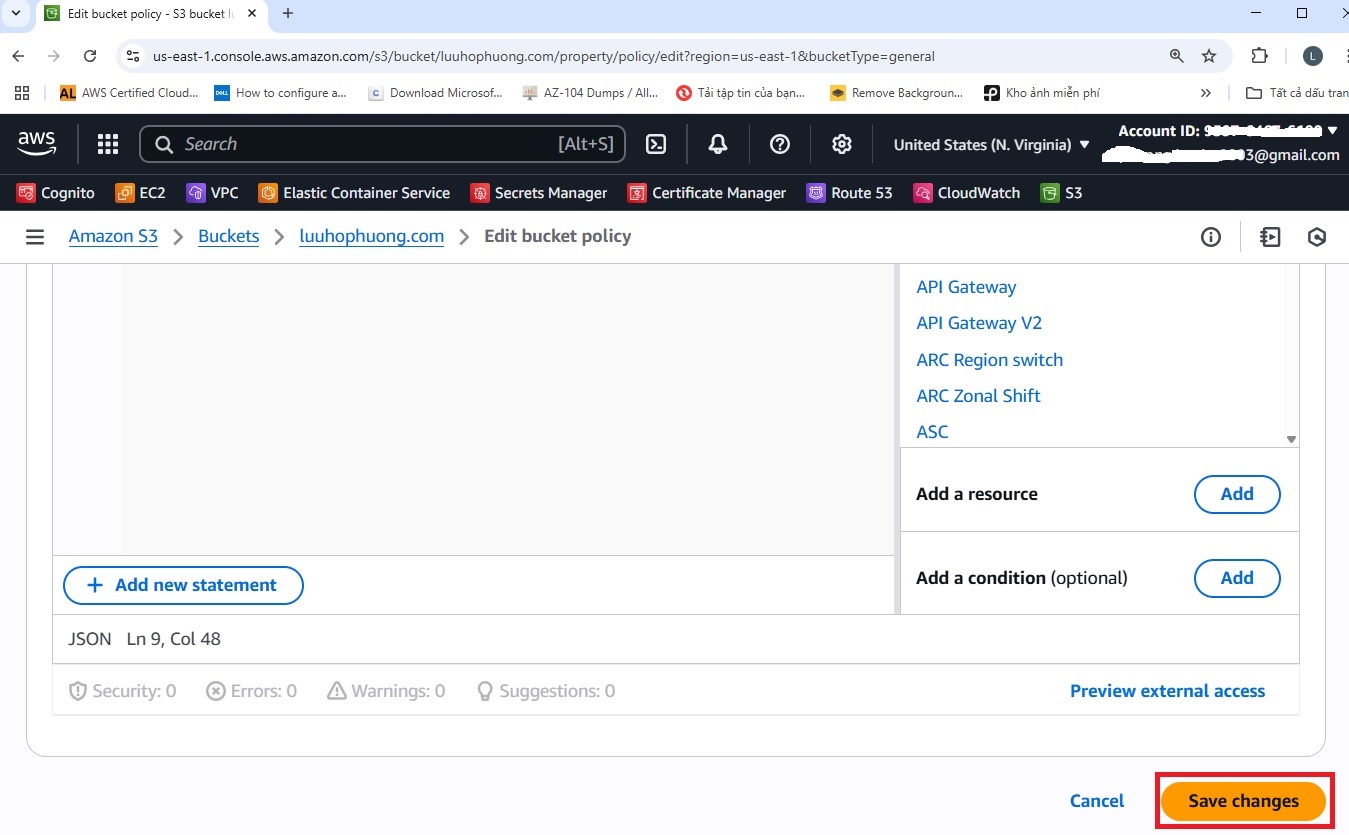The height and width of the screenshot is (835, 1349).
Task: Bookmark this page with the star icon
Action: coord(1209,56)
